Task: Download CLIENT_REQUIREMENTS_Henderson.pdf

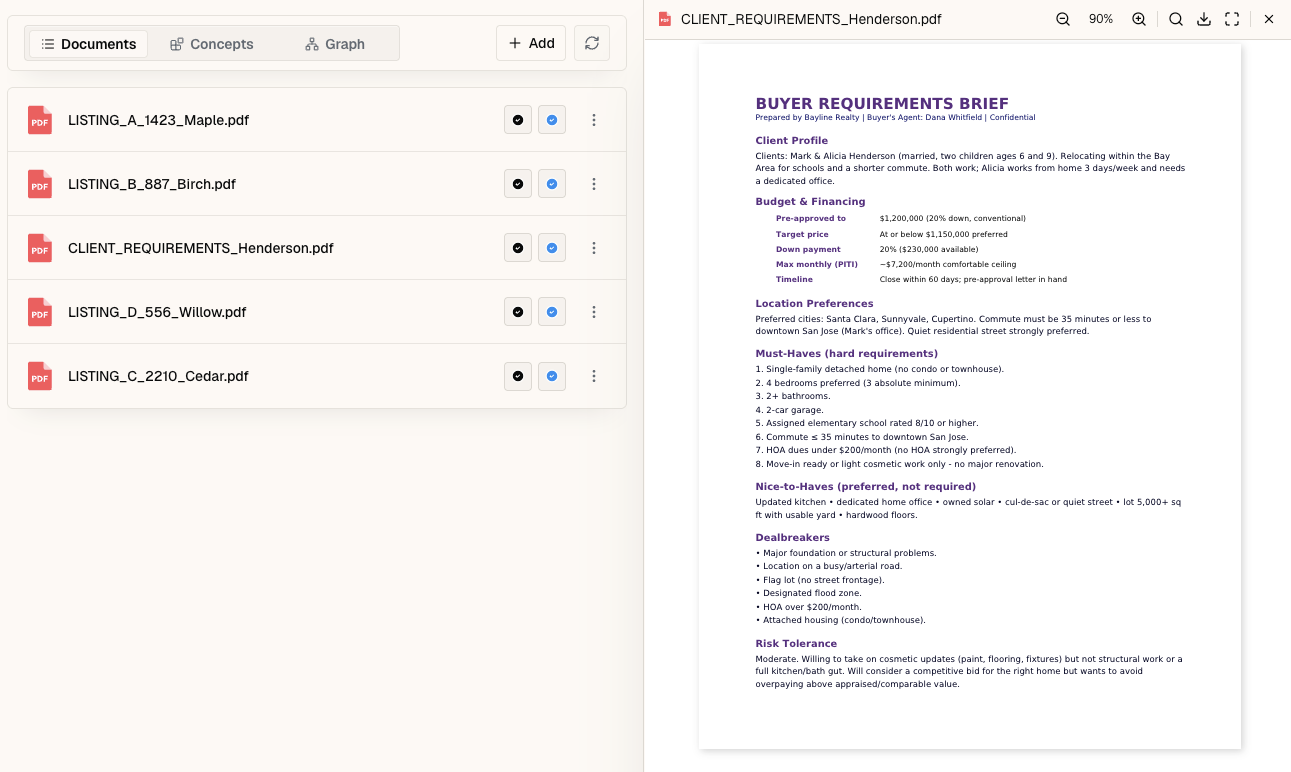Action: point(1204,19)
